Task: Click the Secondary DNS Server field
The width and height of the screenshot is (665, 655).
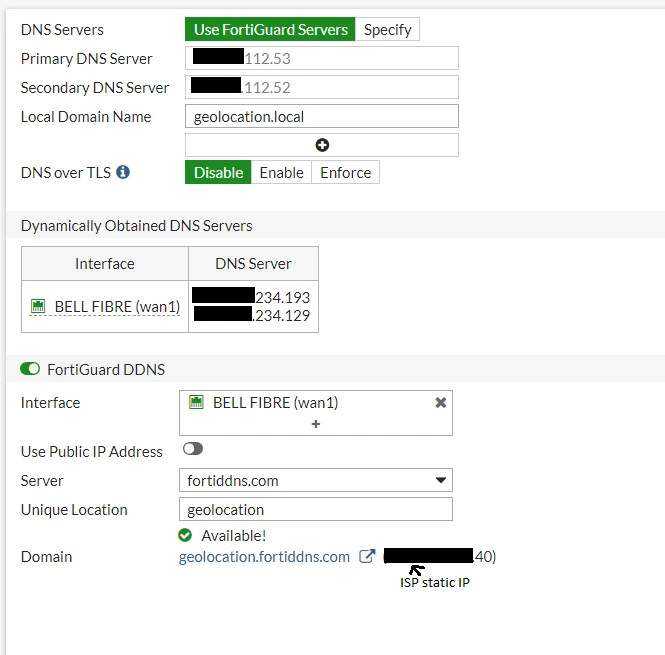Action: pyautogui.click(x=321, y=87)
